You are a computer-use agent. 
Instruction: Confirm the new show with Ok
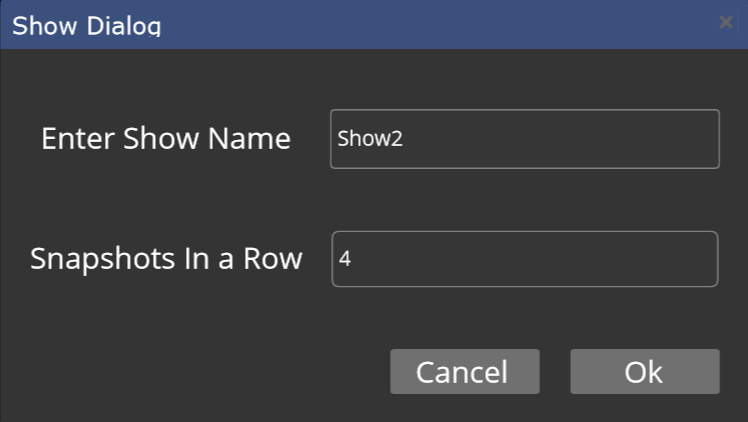point(644,371)
